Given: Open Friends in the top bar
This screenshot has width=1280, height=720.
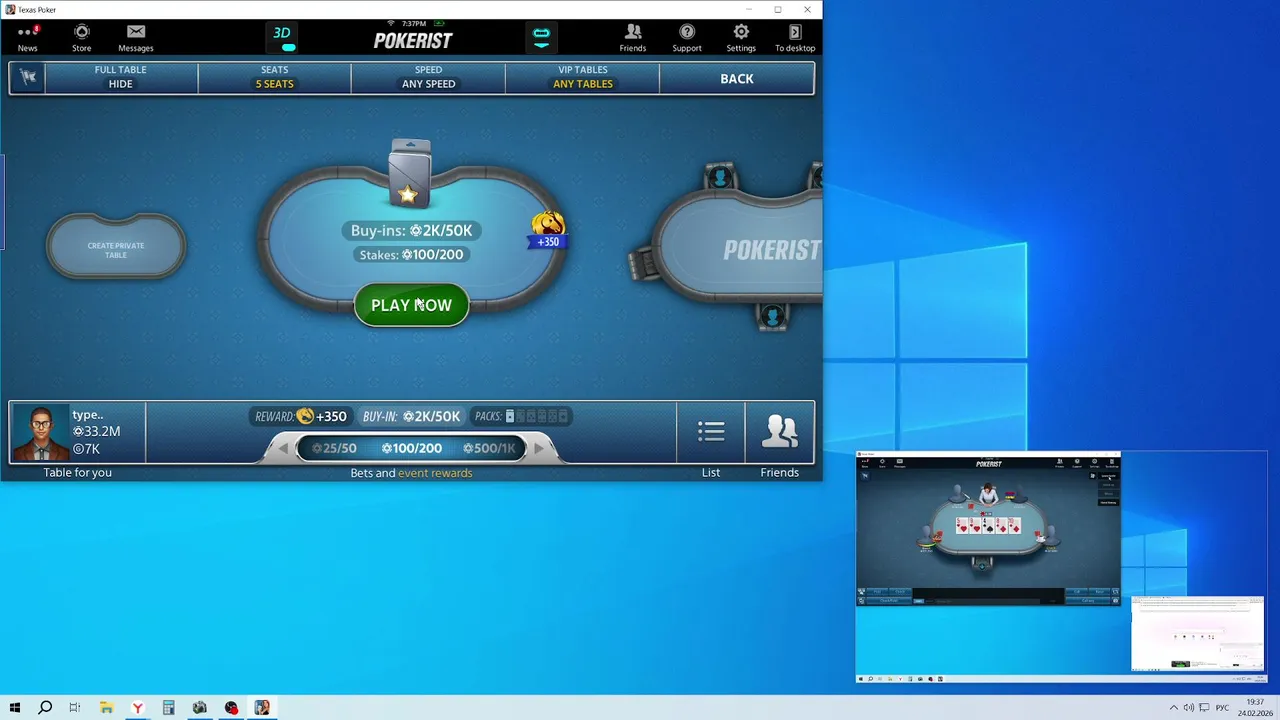Looking at the screenshot, I should tap(633, 38).
